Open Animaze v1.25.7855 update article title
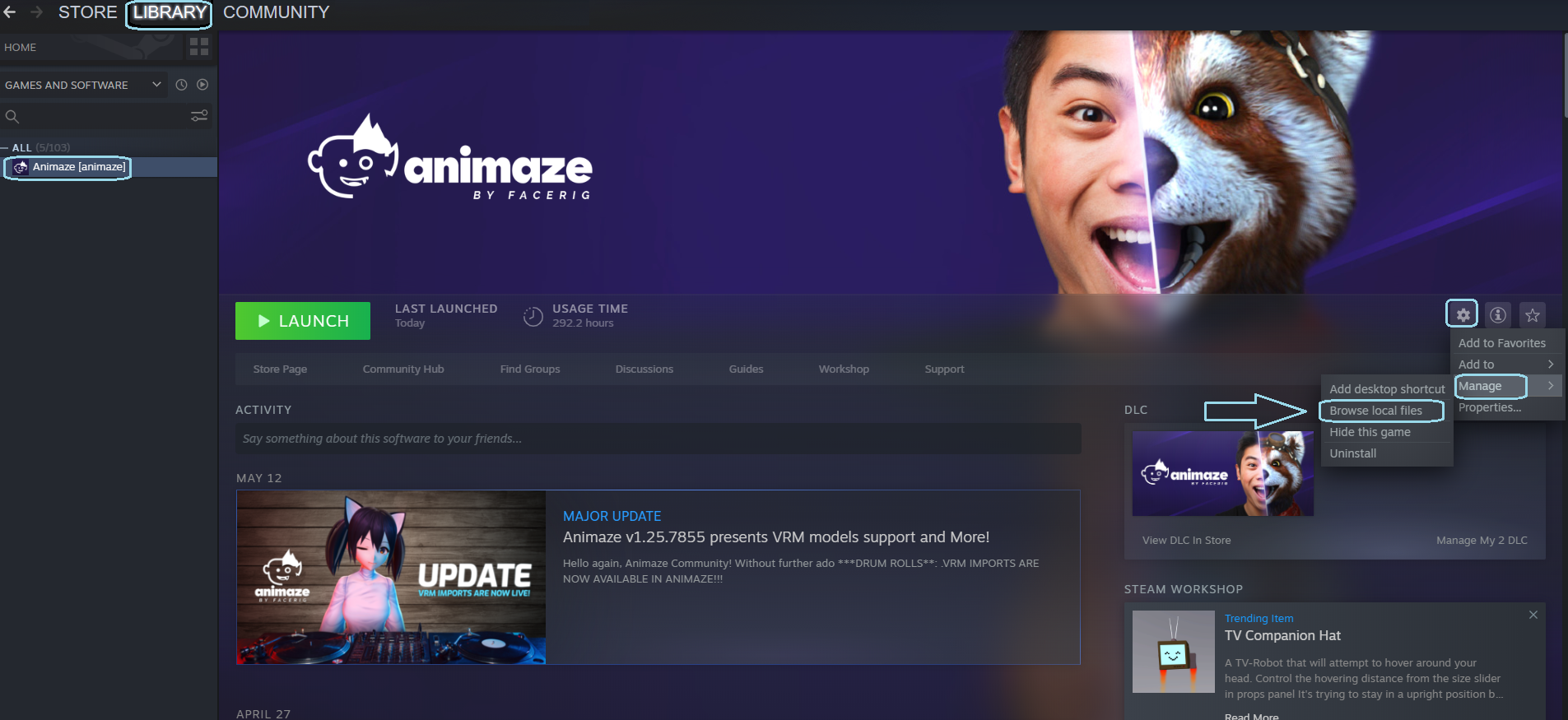The height and width of the screenshot is (720, 1568). pos(776,537)
